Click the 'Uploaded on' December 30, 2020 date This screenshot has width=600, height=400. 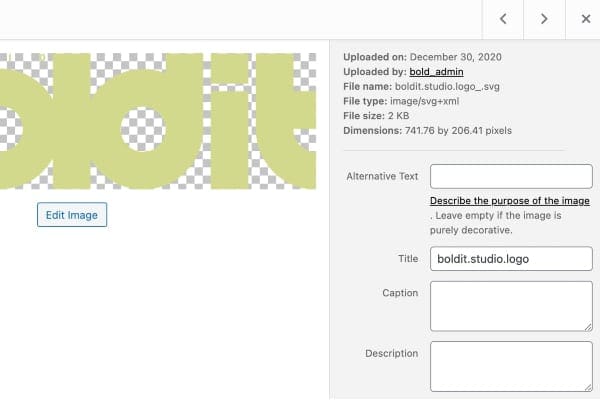[454, 56]
